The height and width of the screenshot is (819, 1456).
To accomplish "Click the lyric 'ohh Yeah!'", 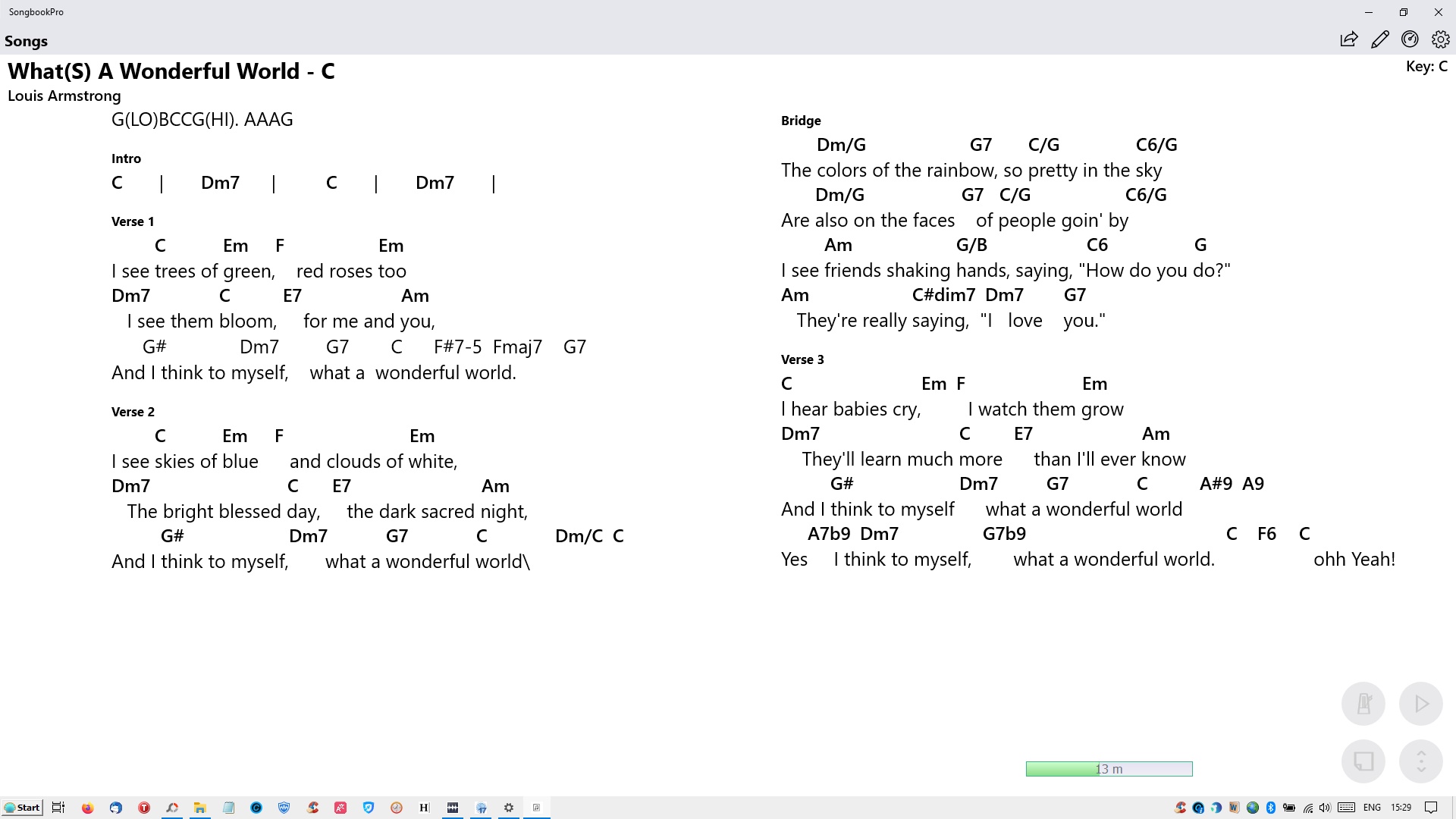I will pos(1354,560).
